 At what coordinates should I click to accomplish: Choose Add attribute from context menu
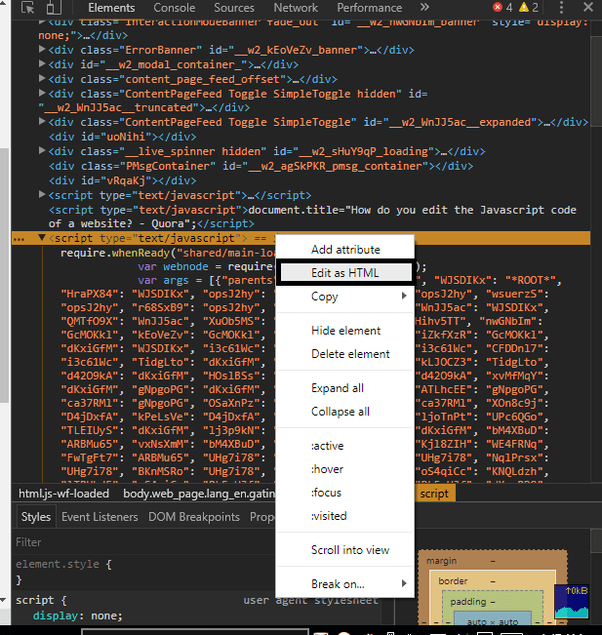pyautogui.click(x=345, y=249)
